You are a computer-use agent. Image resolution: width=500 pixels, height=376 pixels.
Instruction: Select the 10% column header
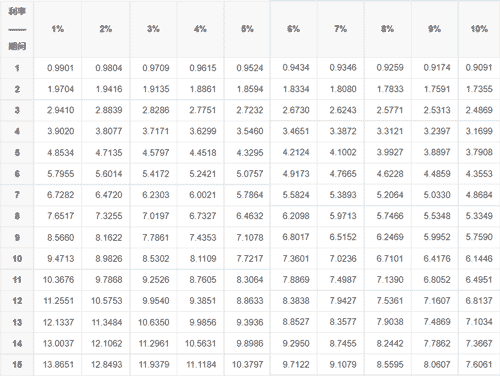pyautogui.click(x=479, y=29)
